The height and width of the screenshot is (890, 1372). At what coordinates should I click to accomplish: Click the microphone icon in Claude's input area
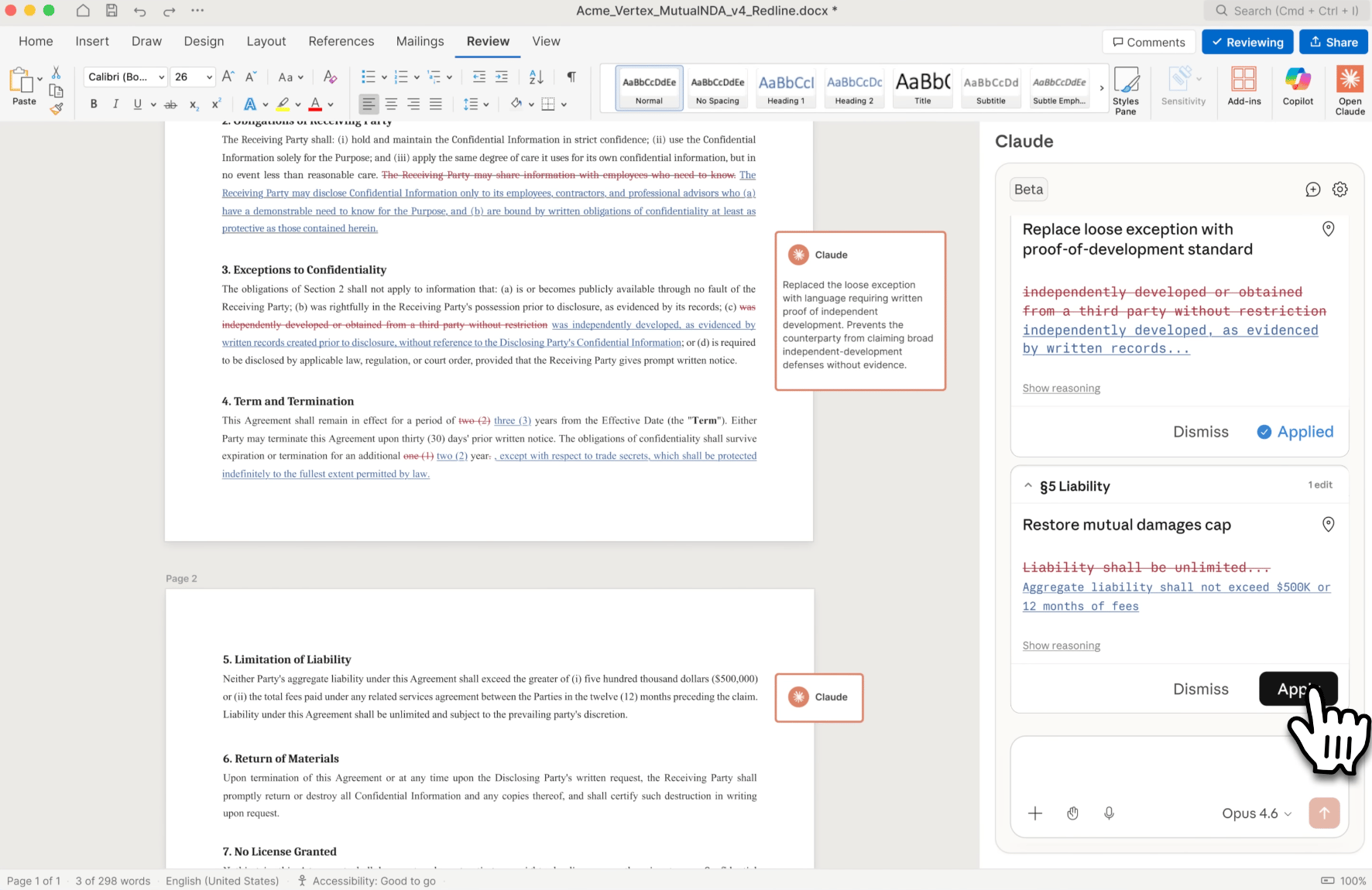coord(1109,813)
